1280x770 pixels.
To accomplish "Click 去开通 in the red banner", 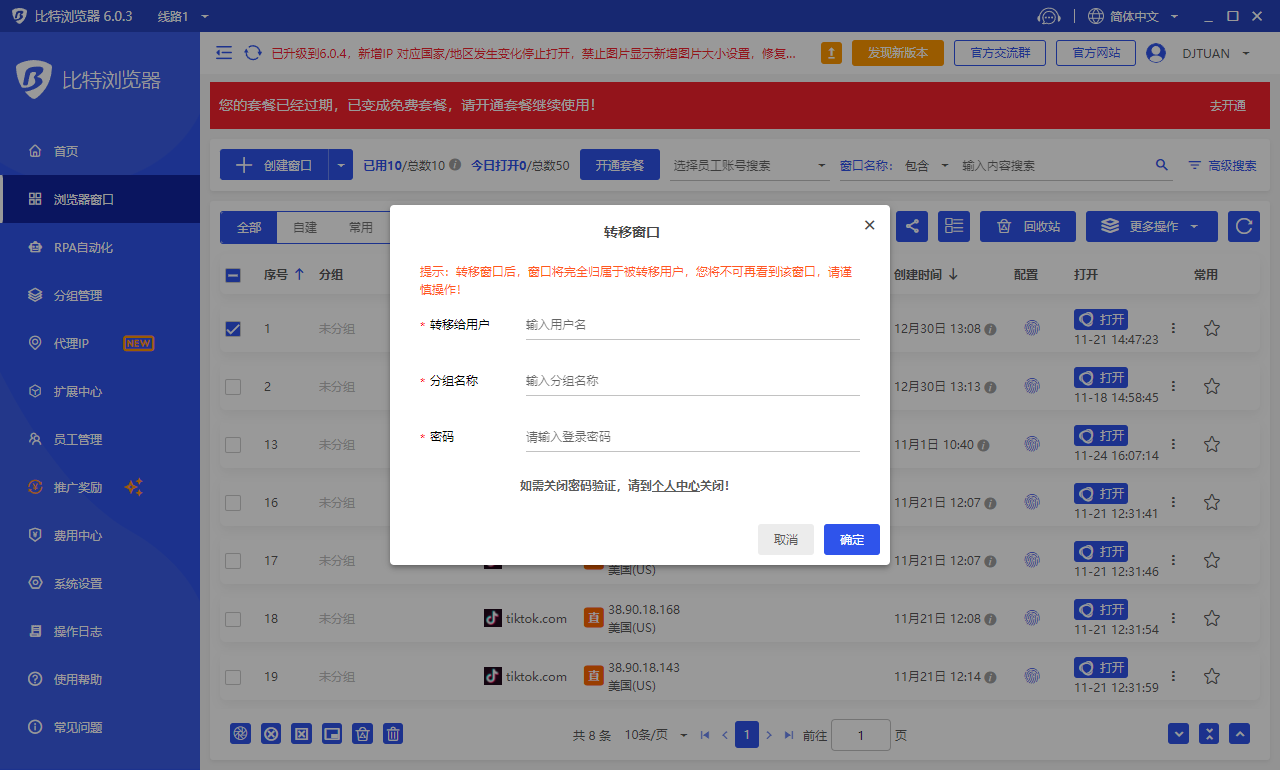I will (x=1228, y=105).
